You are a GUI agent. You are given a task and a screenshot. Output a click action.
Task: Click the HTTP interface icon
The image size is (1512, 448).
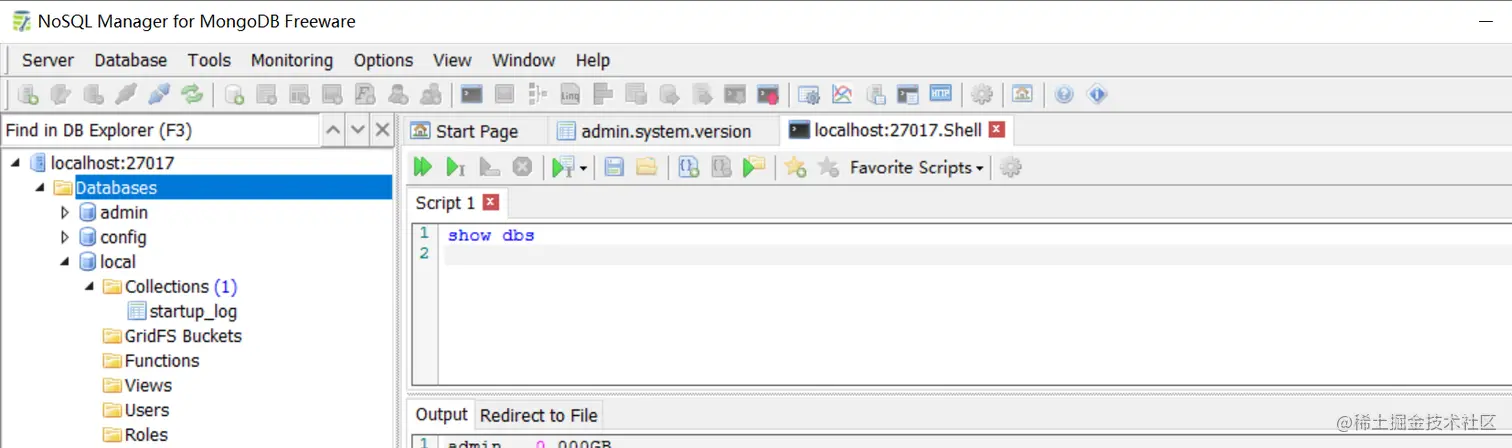pos(941,94)
